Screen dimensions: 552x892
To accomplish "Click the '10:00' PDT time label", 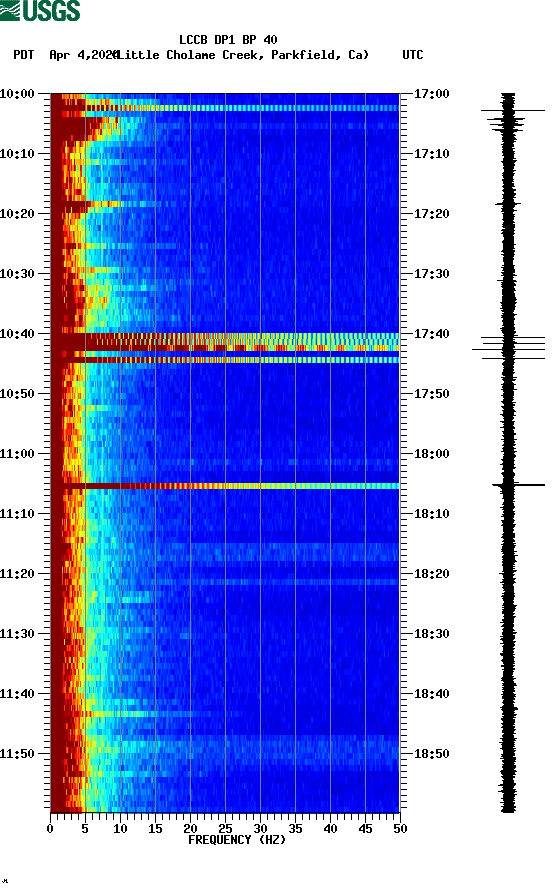I will (17, 93).
